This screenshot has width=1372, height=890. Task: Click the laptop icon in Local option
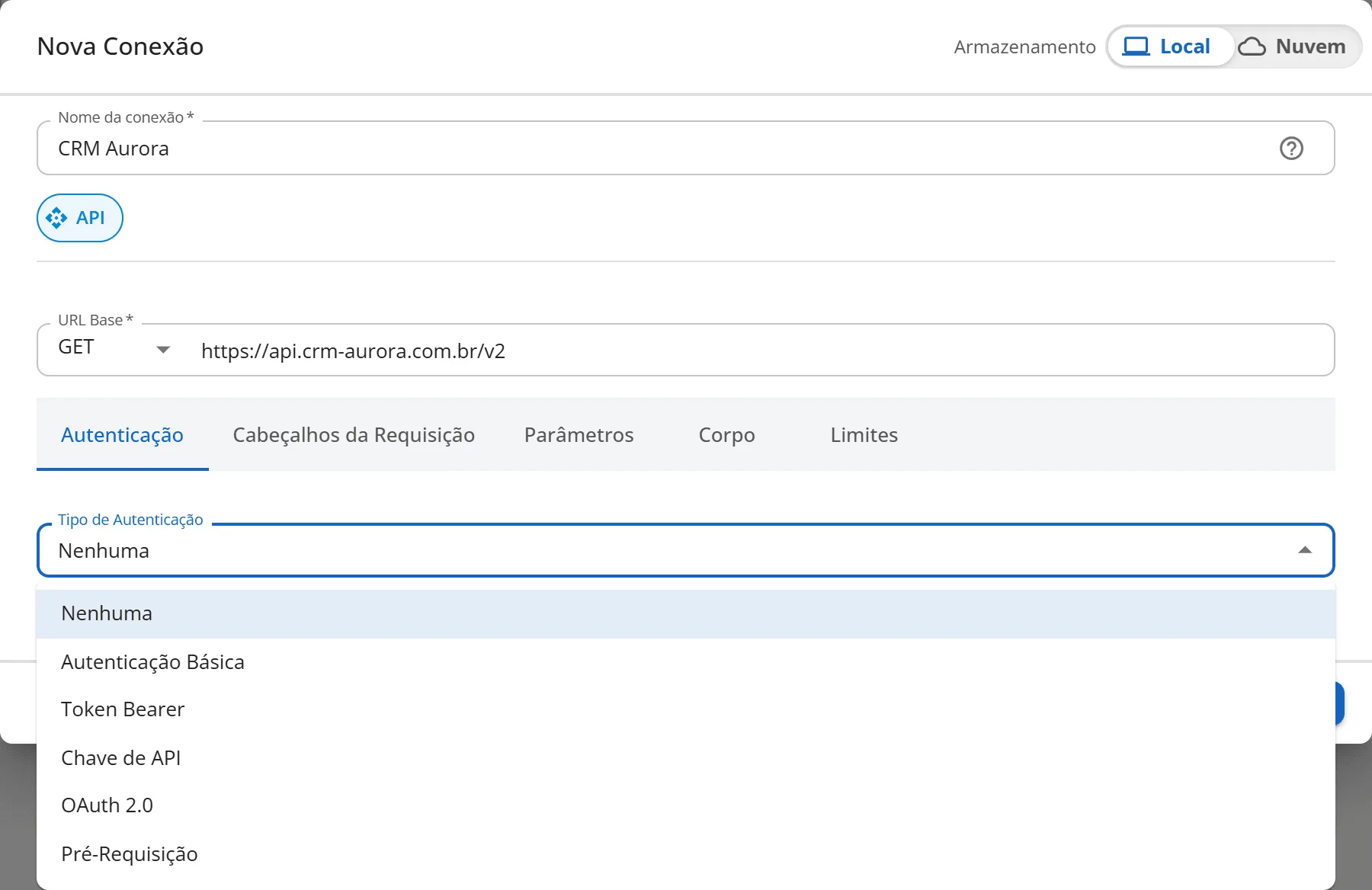pyautogui.click(x=1136, y=46)
